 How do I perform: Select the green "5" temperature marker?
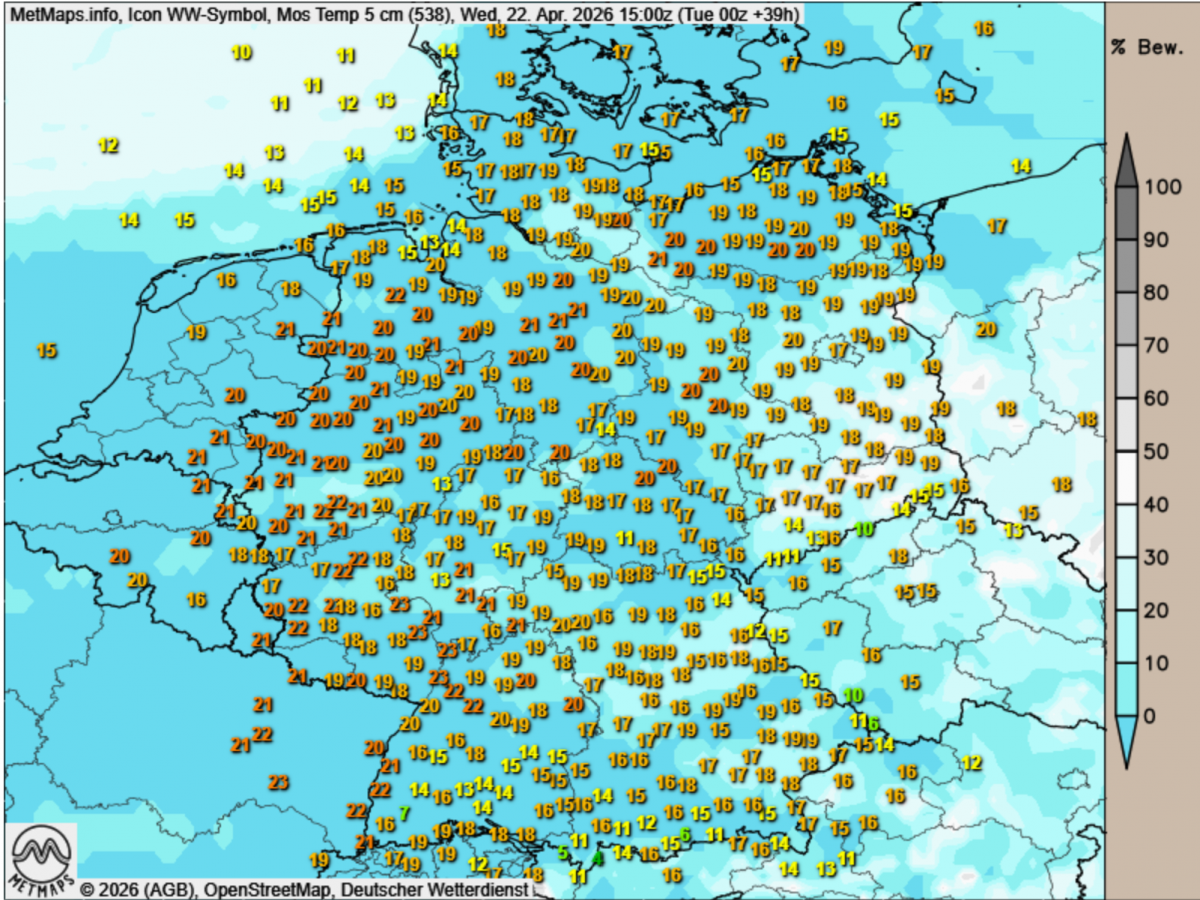coord(563,853)
